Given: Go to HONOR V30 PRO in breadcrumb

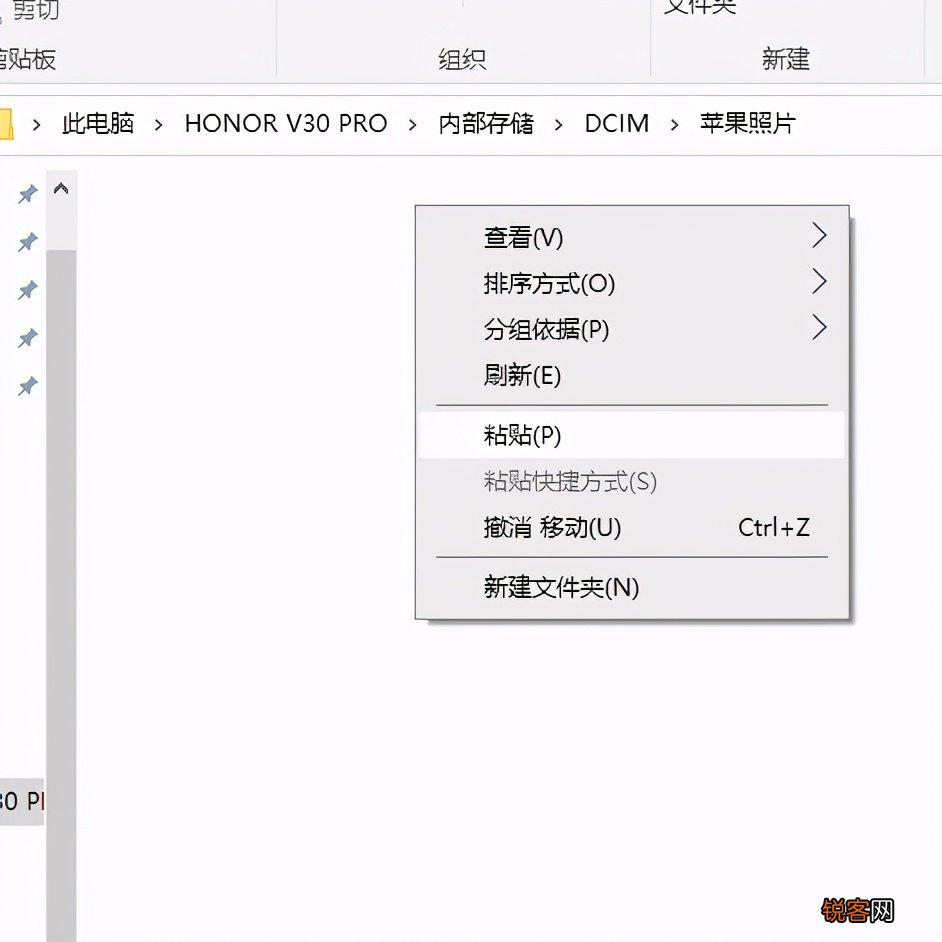Looking at the screenshot, I should click(x=286, y=124).
